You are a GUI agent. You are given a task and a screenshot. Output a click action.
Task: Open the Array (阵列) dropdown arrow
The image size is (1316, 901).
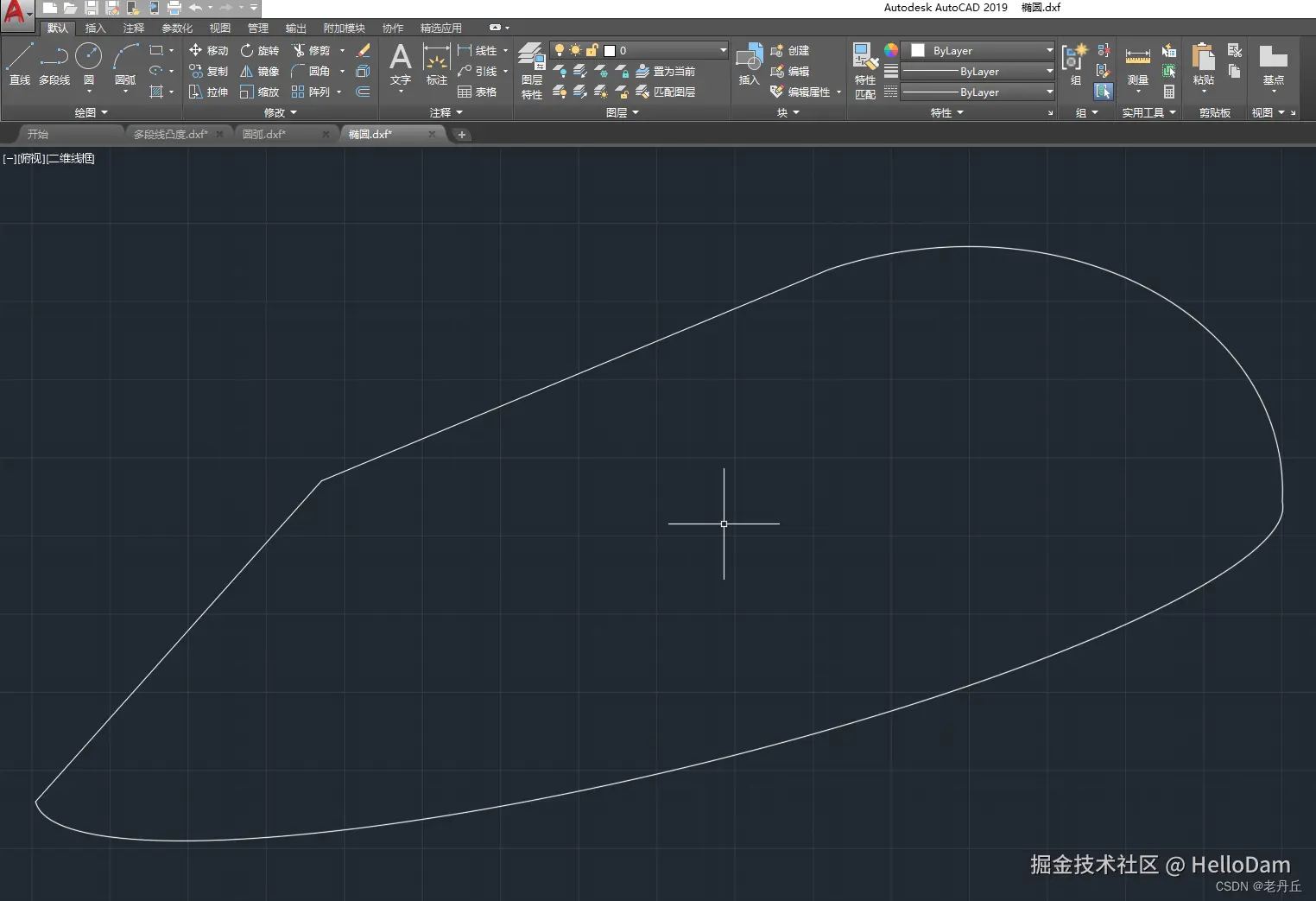339,92
